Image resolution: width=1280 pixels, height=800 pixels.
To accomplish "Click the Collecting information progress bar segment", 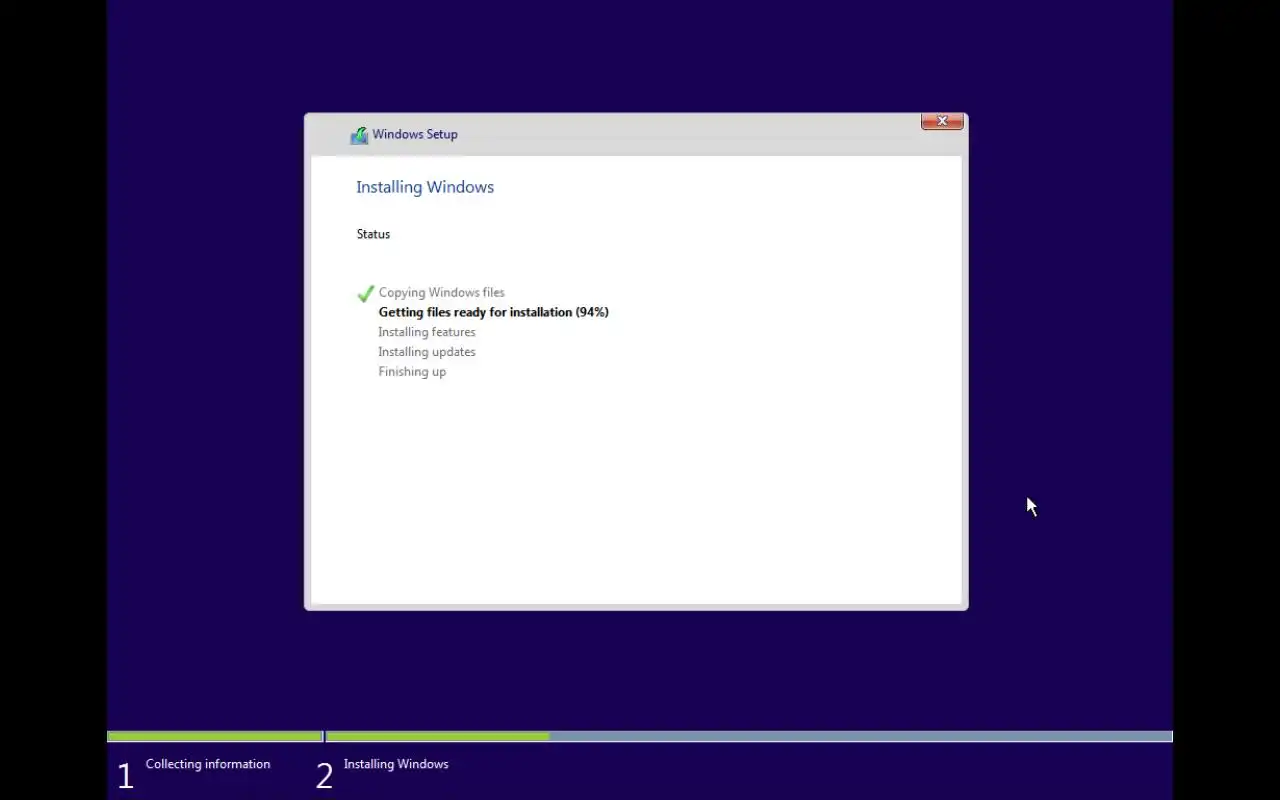I will click(x=215, y=737).
